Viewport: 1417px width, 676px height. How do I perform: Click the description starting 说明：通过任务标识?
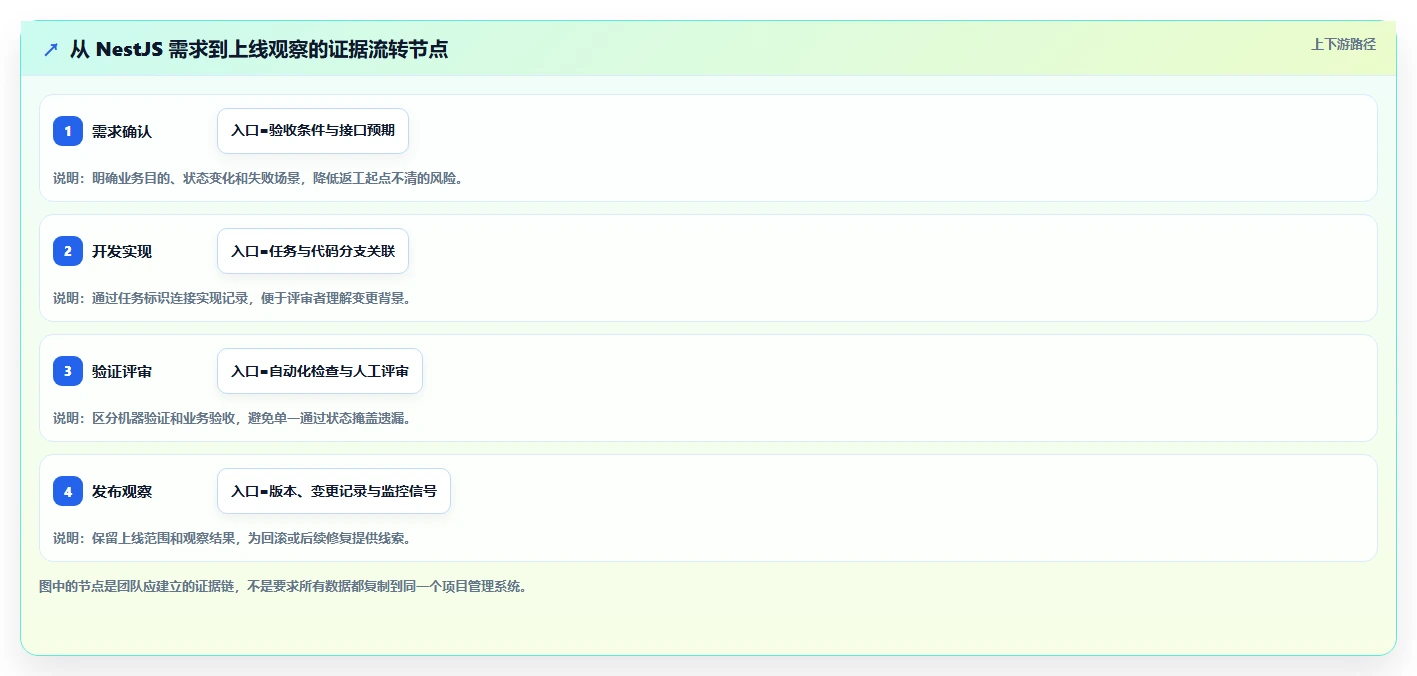pos(232,298)
